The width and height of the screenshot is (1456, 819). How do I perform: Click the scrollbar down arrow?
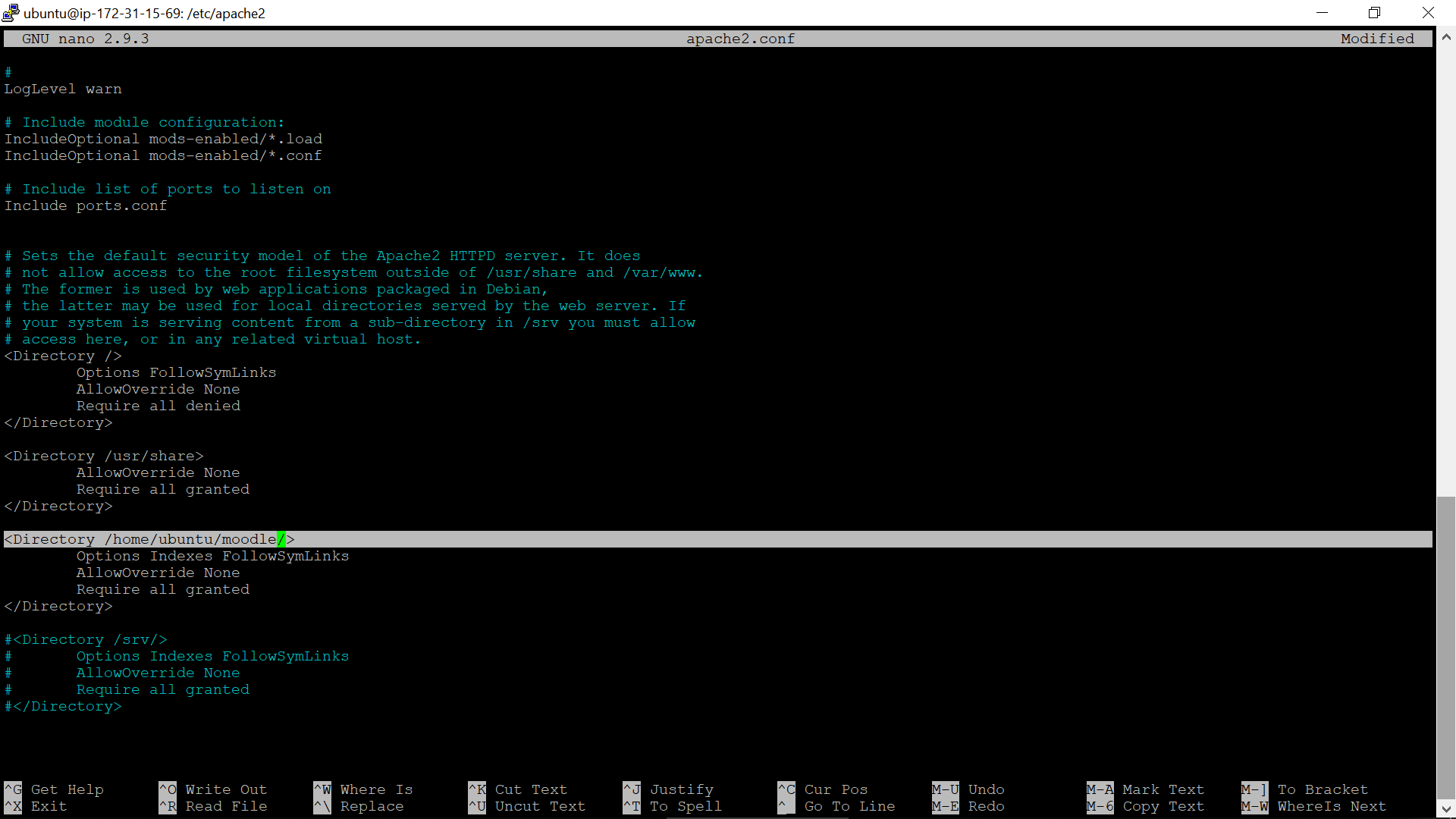(x=1446, y=809)
